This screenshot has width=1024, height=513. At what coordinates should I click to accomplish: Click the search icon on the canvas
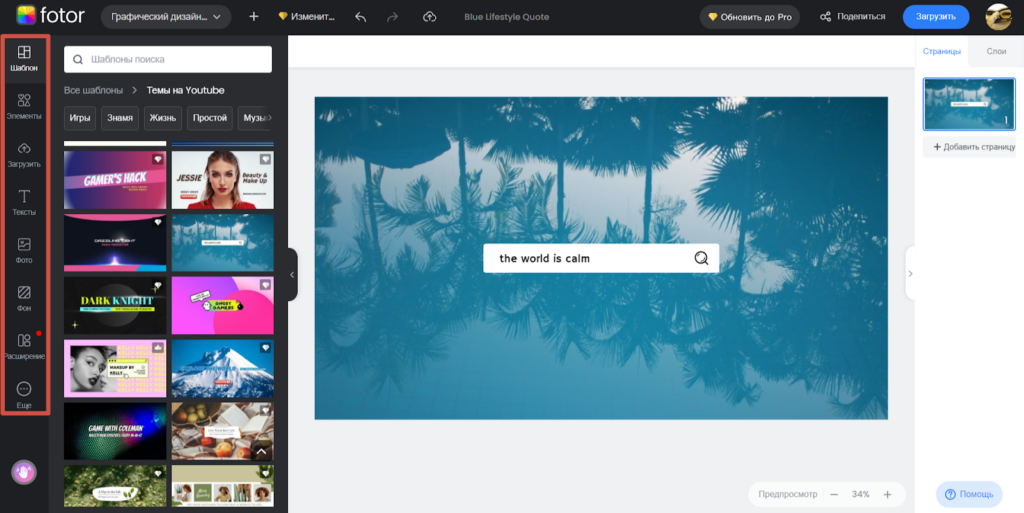[701, 258]
